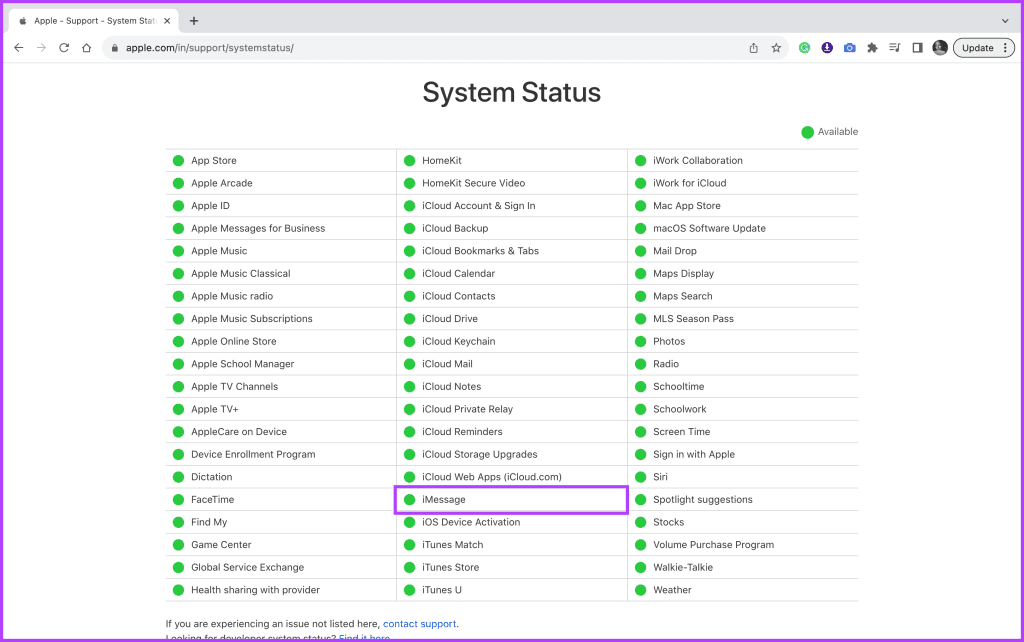The width and height of the screenshot is (1024, 642).
Task: Select the Dictation status entry
Action: 212,477
